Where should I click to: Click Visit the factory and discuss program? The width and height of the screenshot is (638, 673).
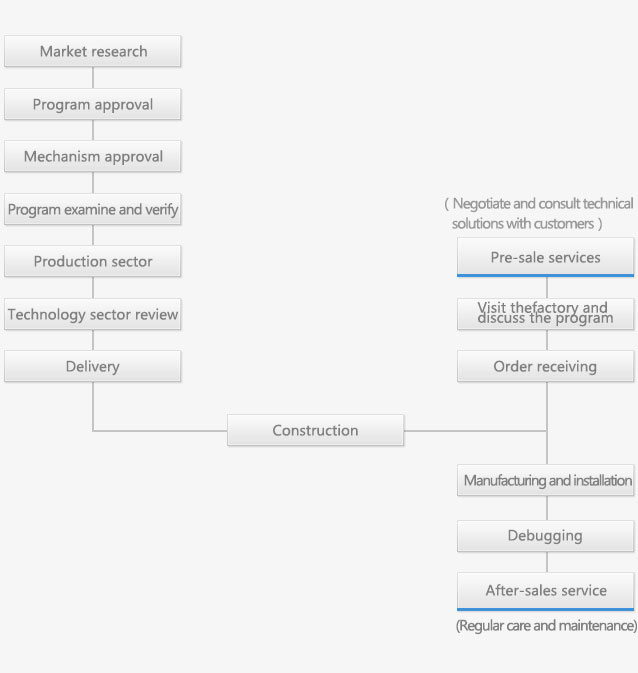tap(546, 314)
